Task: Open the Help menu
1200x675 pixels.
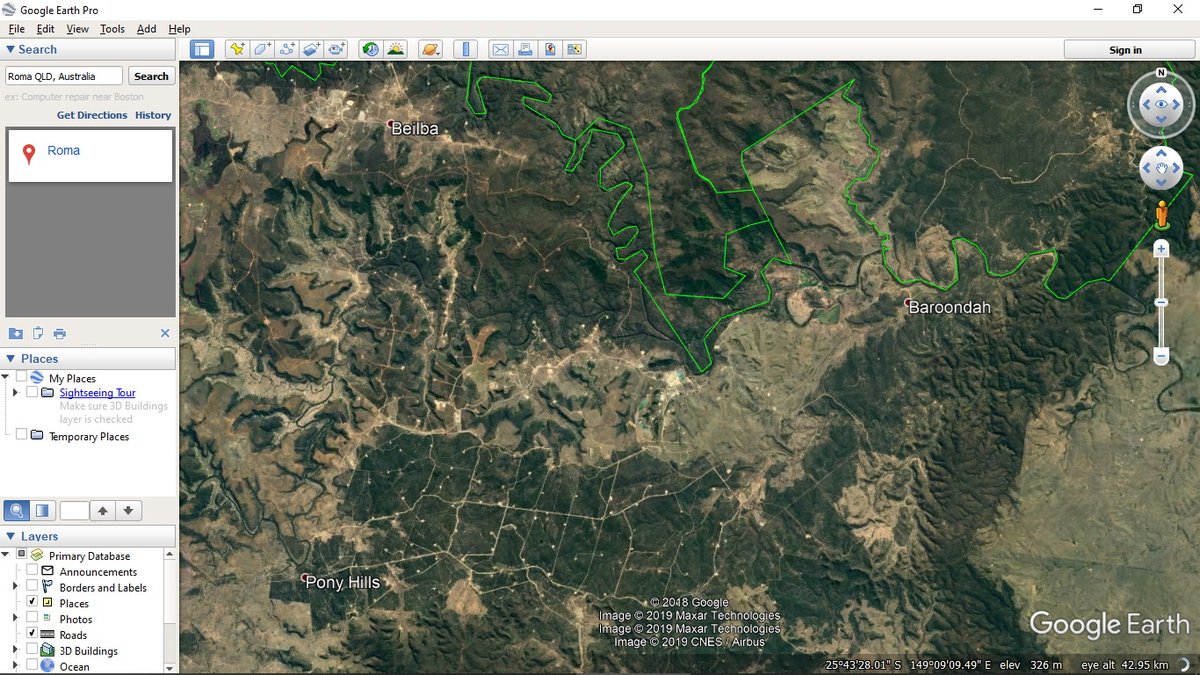Action: pos(179,29)
